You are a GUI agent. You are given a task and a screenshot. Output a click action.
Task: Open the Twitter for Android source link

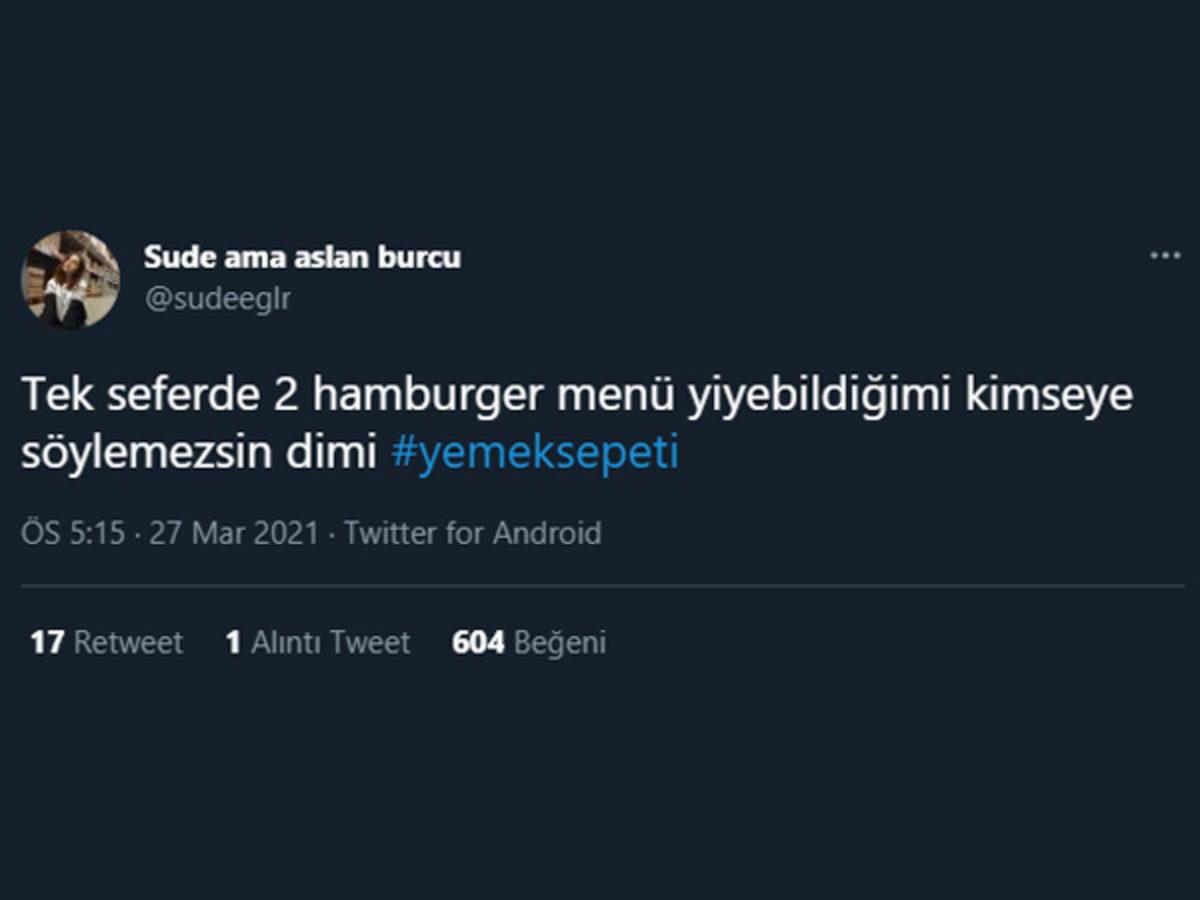point(470,533)
